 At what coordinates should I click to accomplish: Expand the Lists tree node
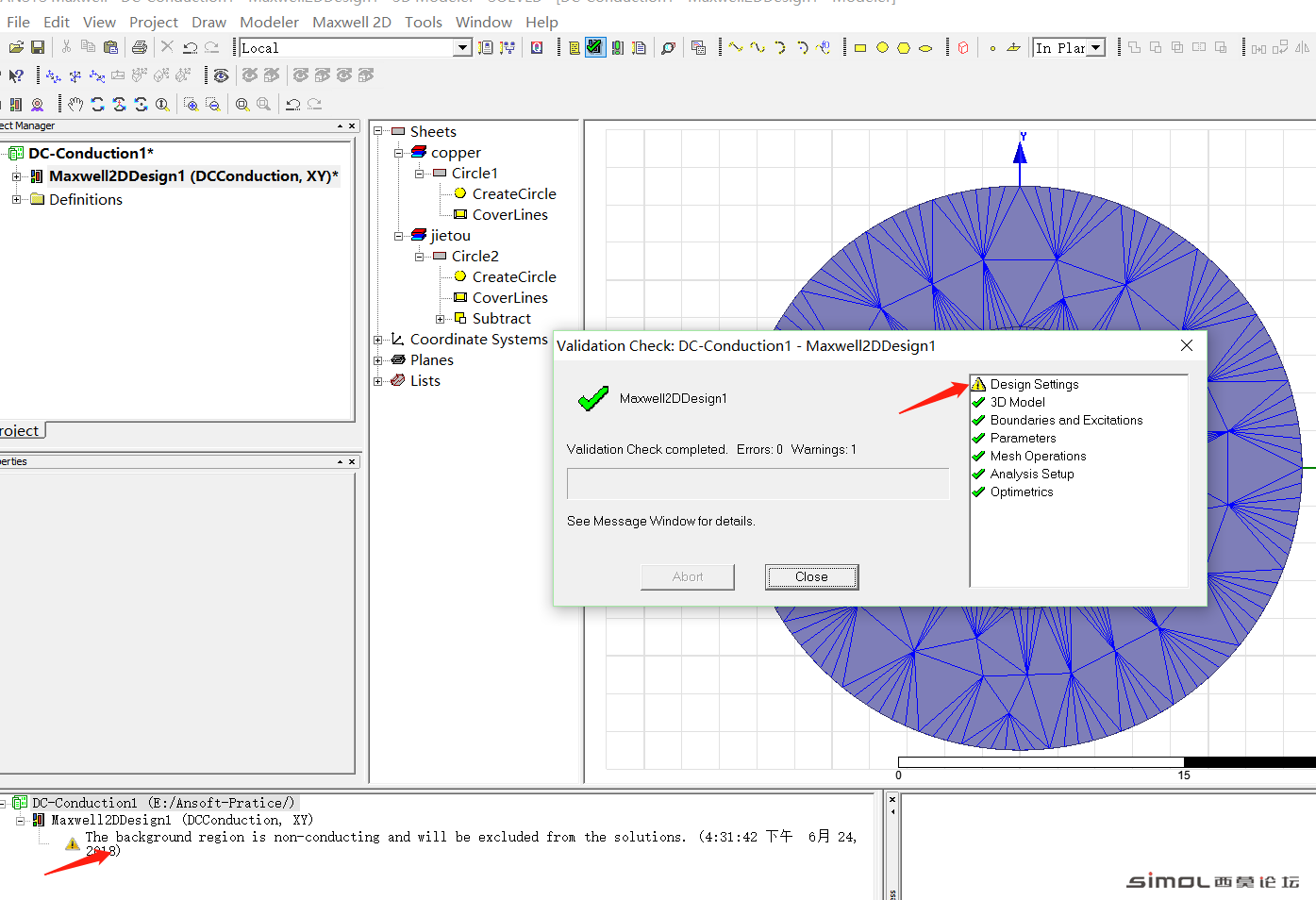click(x=378, y=381)
